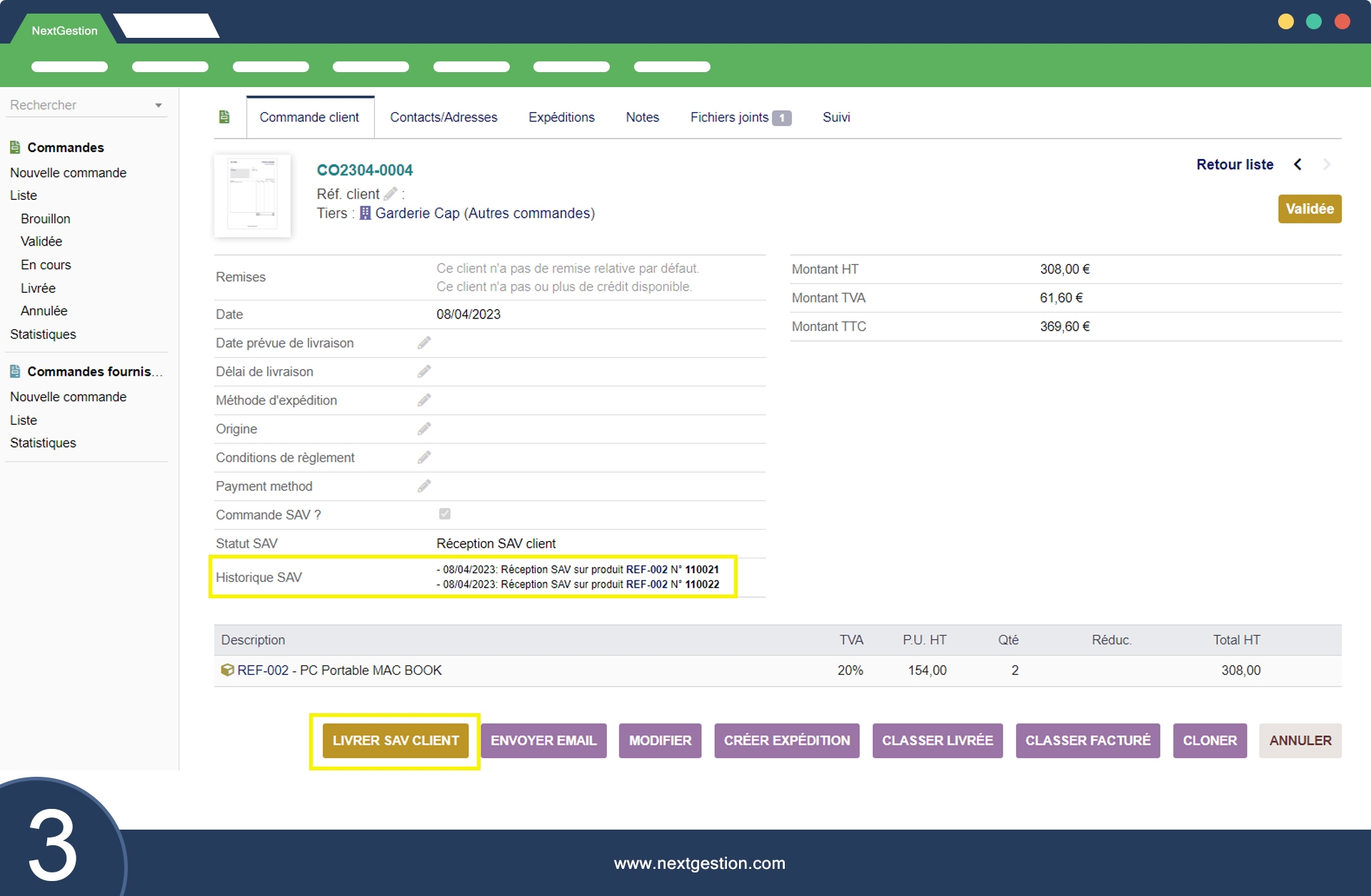Viewport: 1371px width, 896px height.
Task: Open Garderie Cap third-party link
Action: (x=417, y=213)
